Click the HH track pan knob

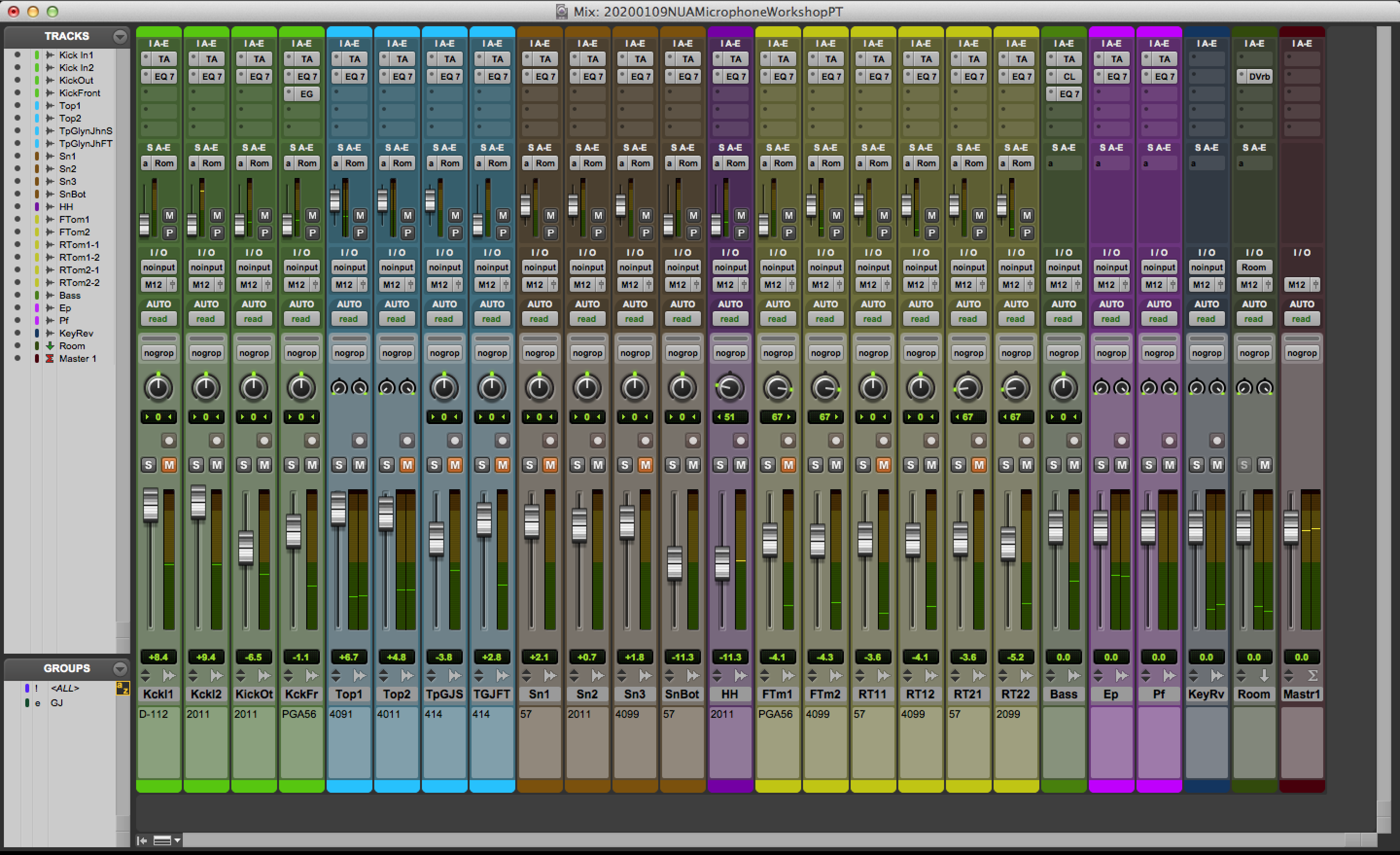point(730,388)
